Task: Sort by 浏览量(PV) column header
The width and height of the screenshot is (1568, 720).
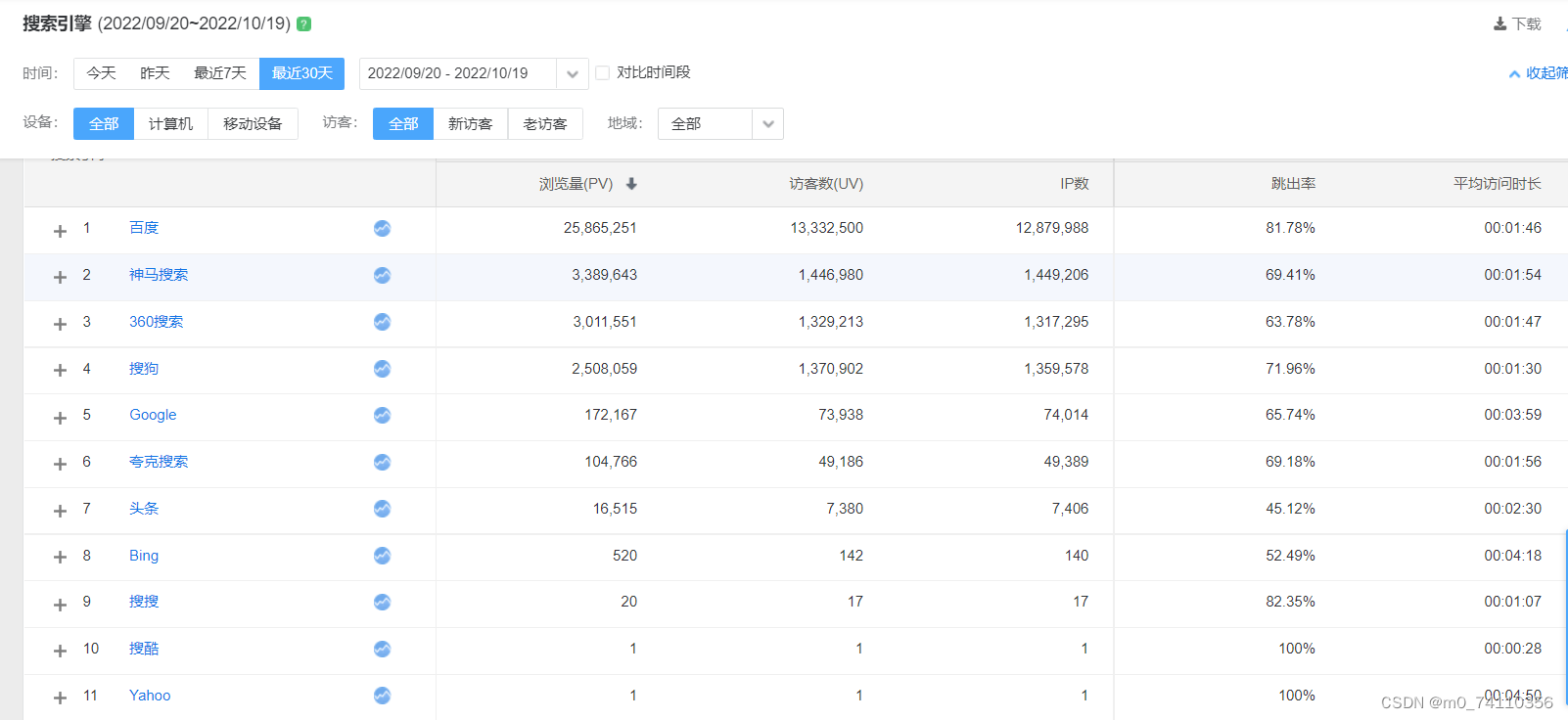Action: coord(576,184)
